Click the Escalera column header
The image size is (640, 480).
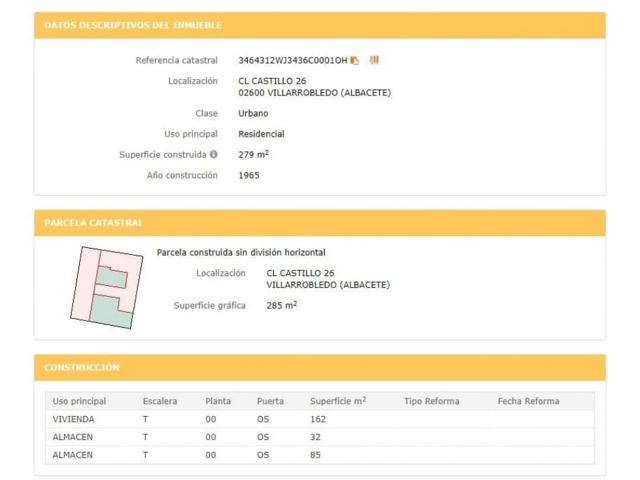160,401
